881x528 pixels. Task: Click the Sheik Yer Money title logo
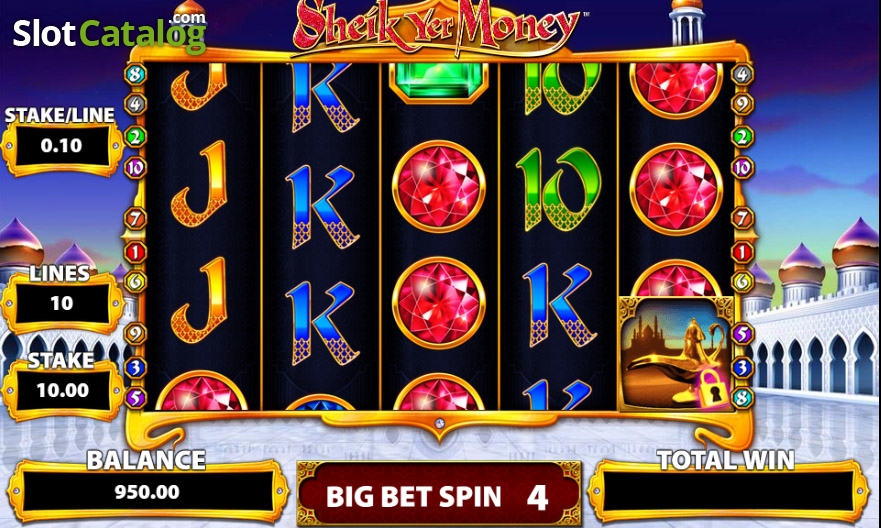[437, 25]
